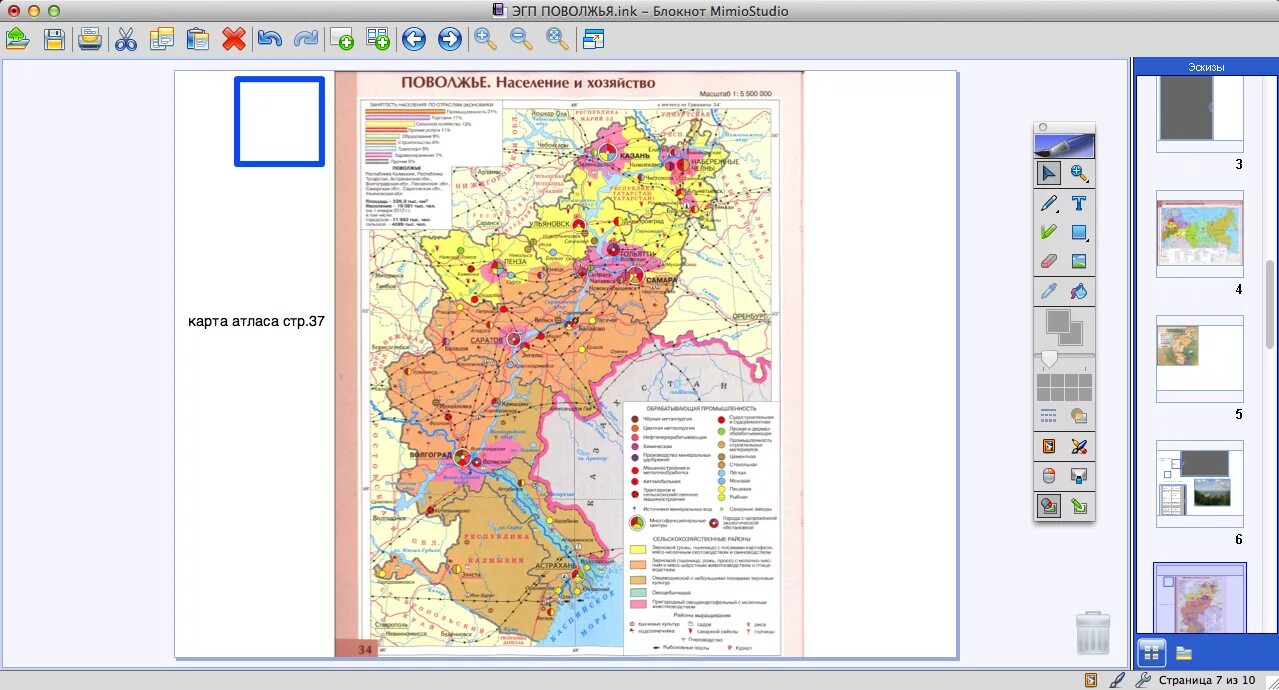Switch to full screen view icon
Image resolution: width=1279 pixels, height=690 pixels.
594,39
